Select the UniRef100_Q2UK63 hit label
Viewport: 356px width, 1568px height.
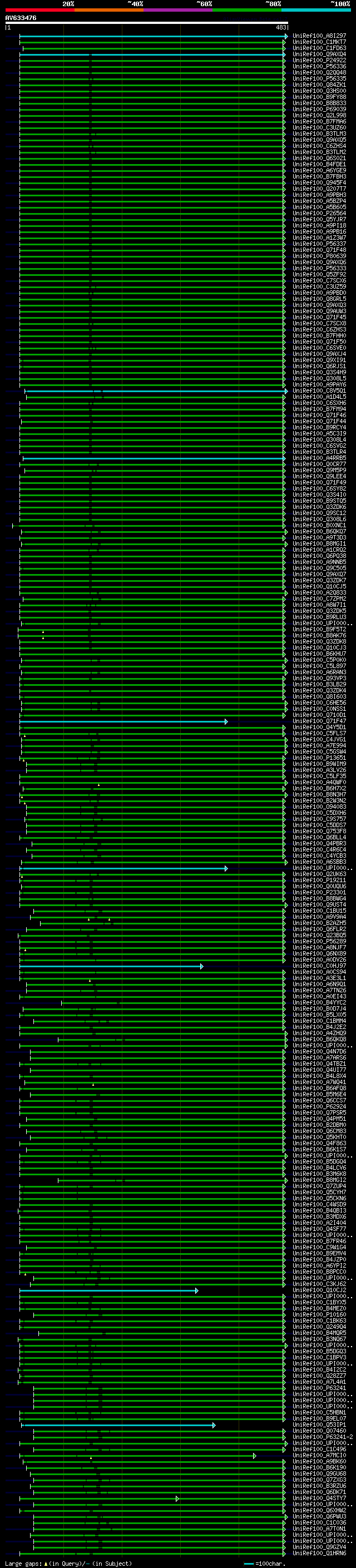319,874
